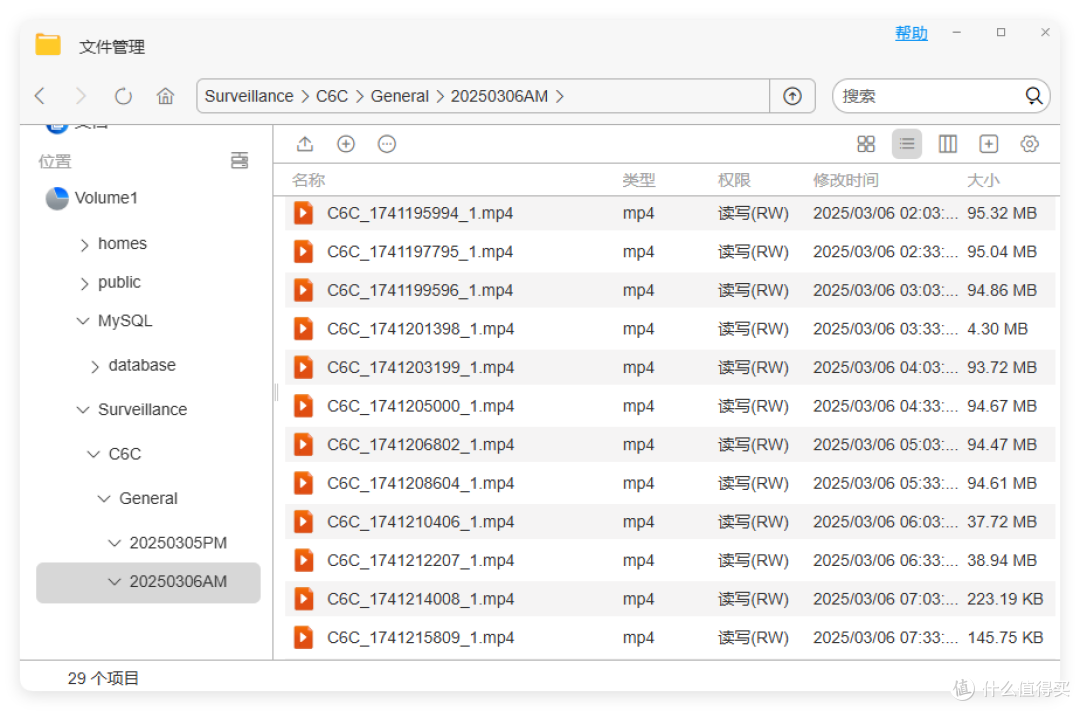The image size is (1080, 711).
Task: Minimize the 文件管理 window
Action: 957,32
